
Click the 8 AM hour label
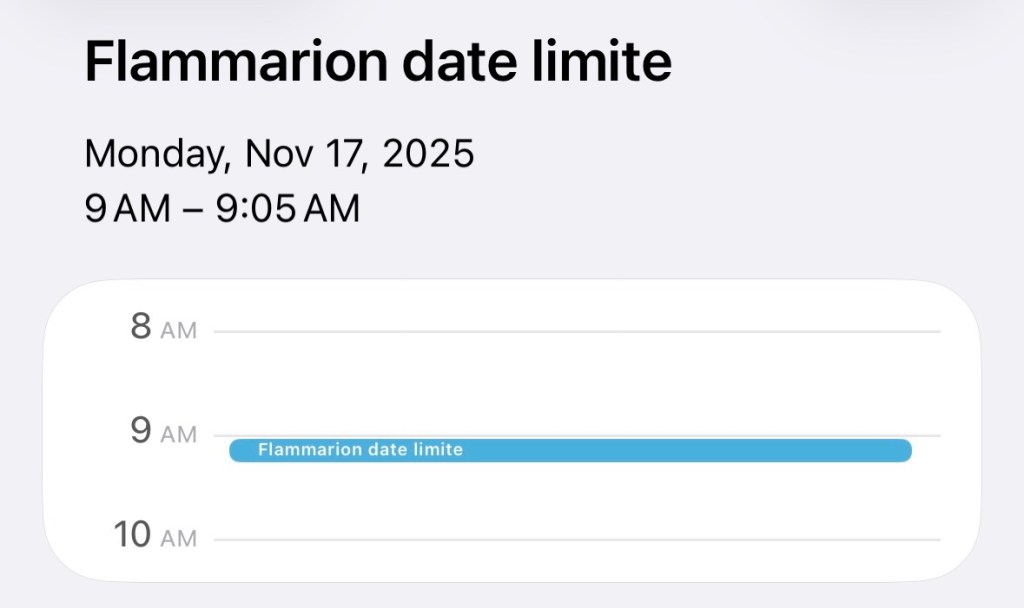tap(164, 328)
